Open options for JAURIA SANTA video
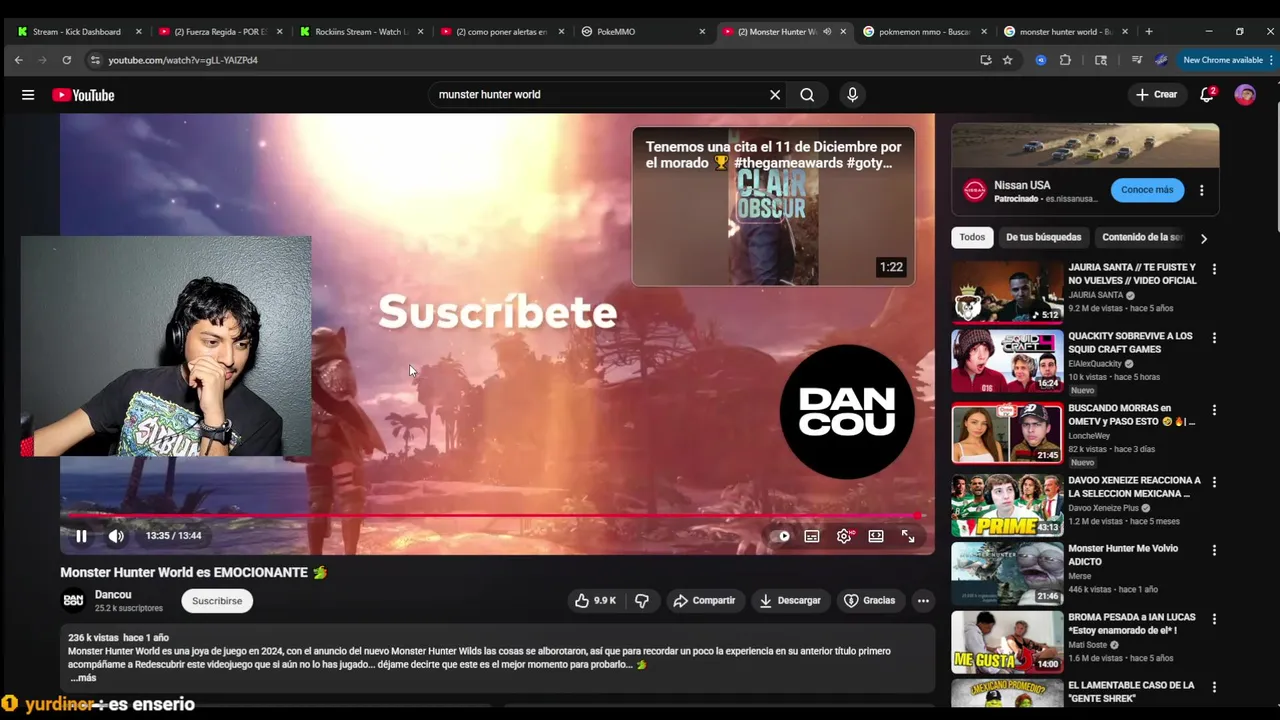This screenshot has height=720, width=1280. [1215, 269]
